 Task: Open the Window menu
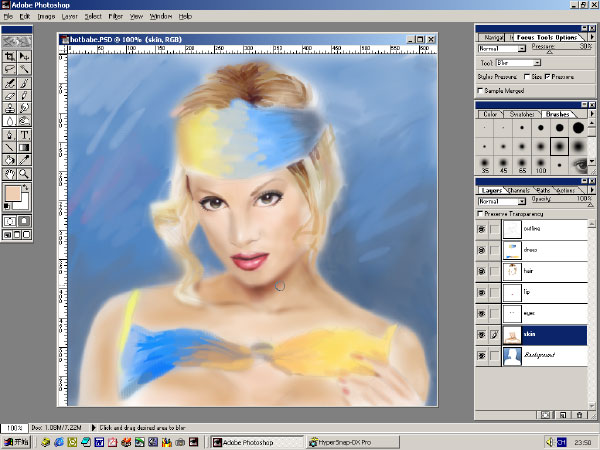tap(161, 16)
